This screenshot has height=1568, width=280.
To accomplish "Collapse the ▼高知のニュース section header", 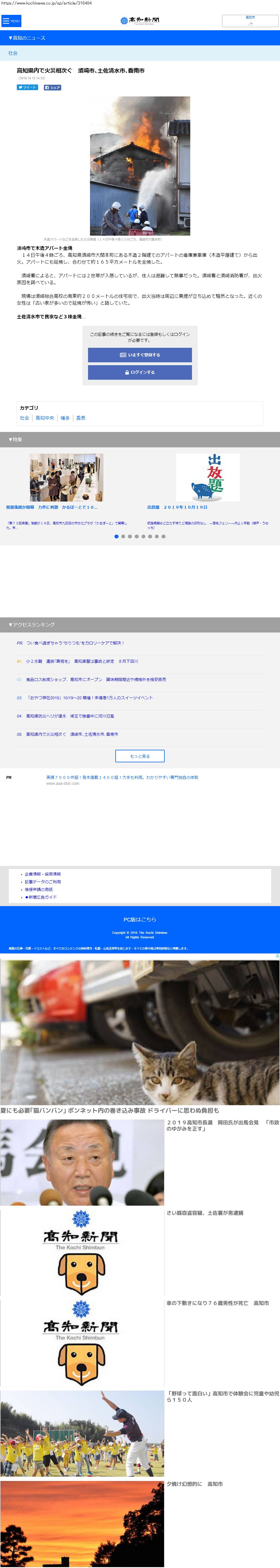I will (x=140, y=38).
